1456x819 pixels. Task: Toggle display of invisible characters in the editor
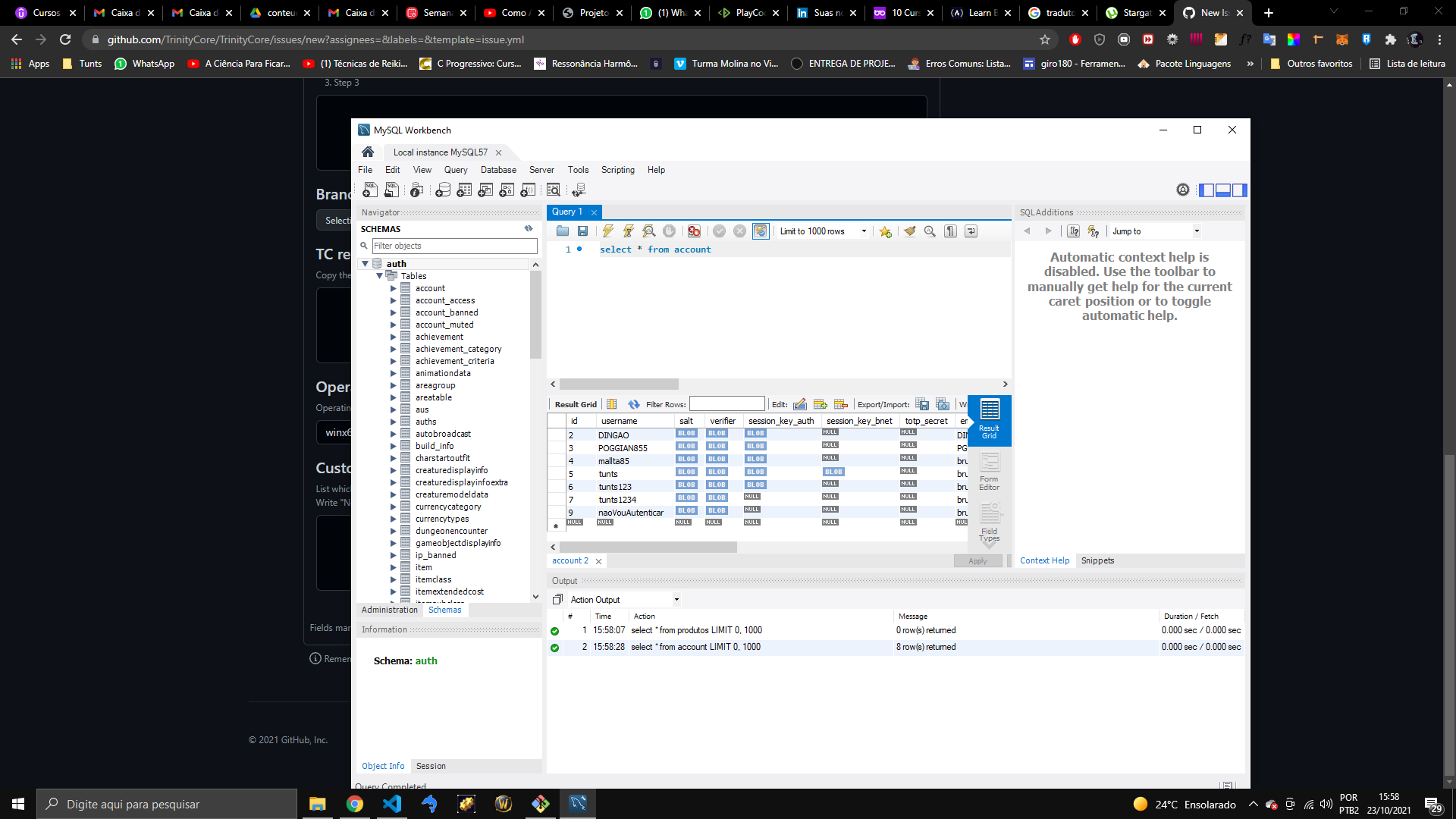951,231
